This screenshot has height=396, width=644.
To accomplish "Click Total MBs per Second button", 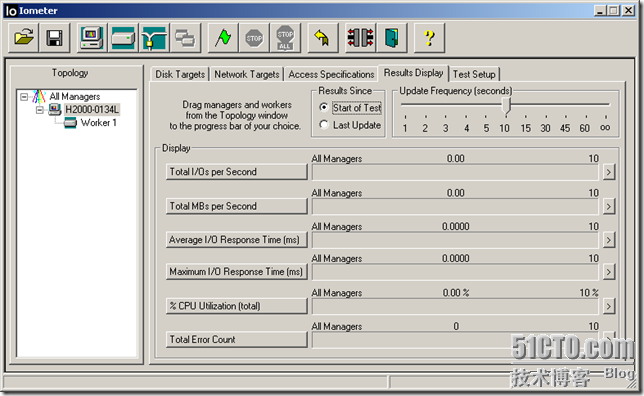I will click(237, 206).
